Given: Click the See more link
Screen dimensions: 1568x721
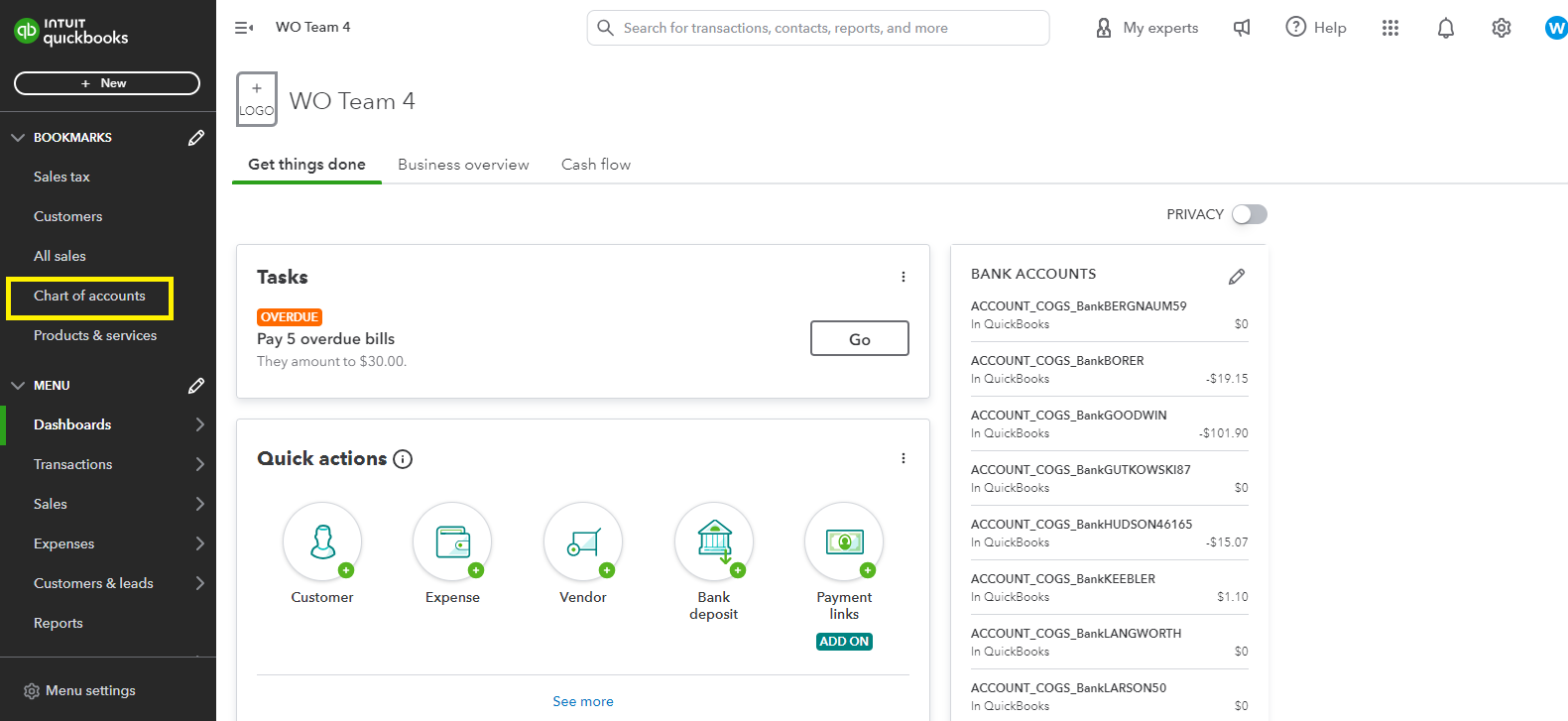Looking at the screenshot, I should (583, 701).
